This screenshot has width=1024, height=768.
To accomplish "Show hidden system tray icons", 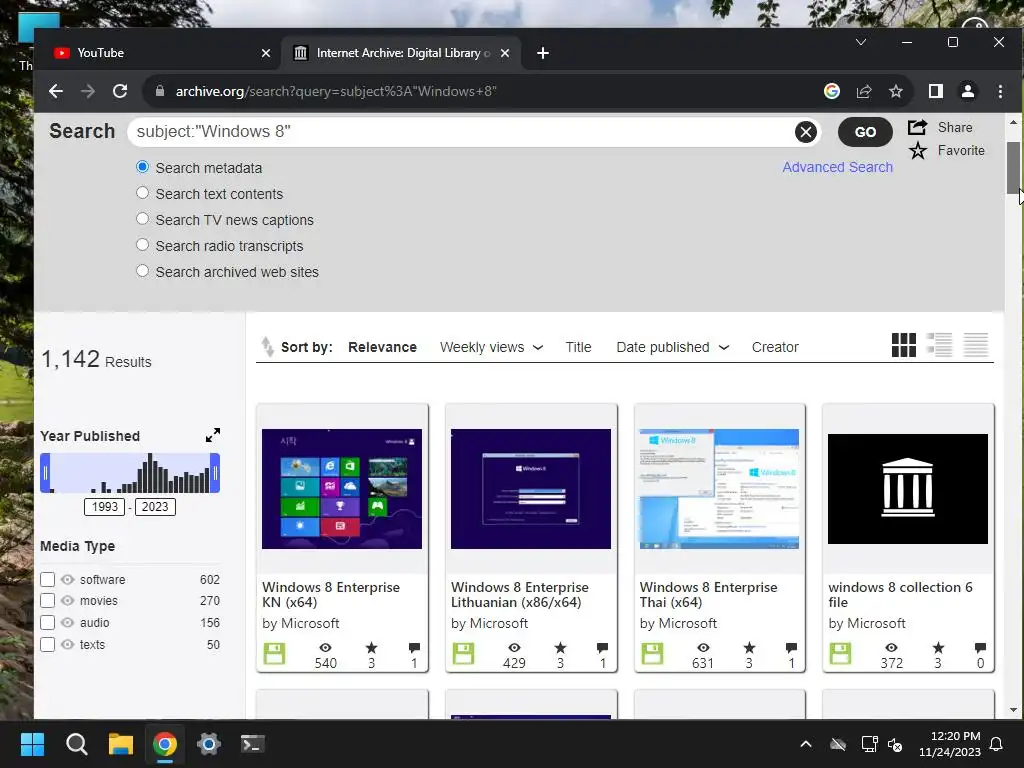I will coord(806,744).
